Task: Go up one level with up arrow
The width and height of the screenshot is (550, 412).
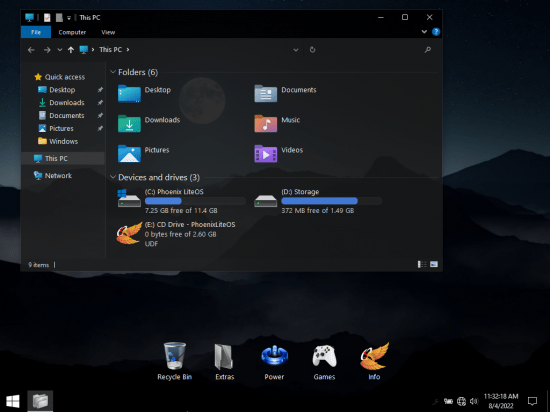Action: pos(71,50)
